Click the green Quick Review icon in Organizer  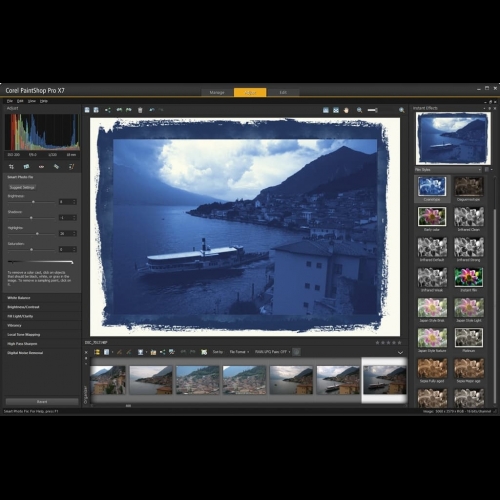pyautogui.click(x=204, y=352)
